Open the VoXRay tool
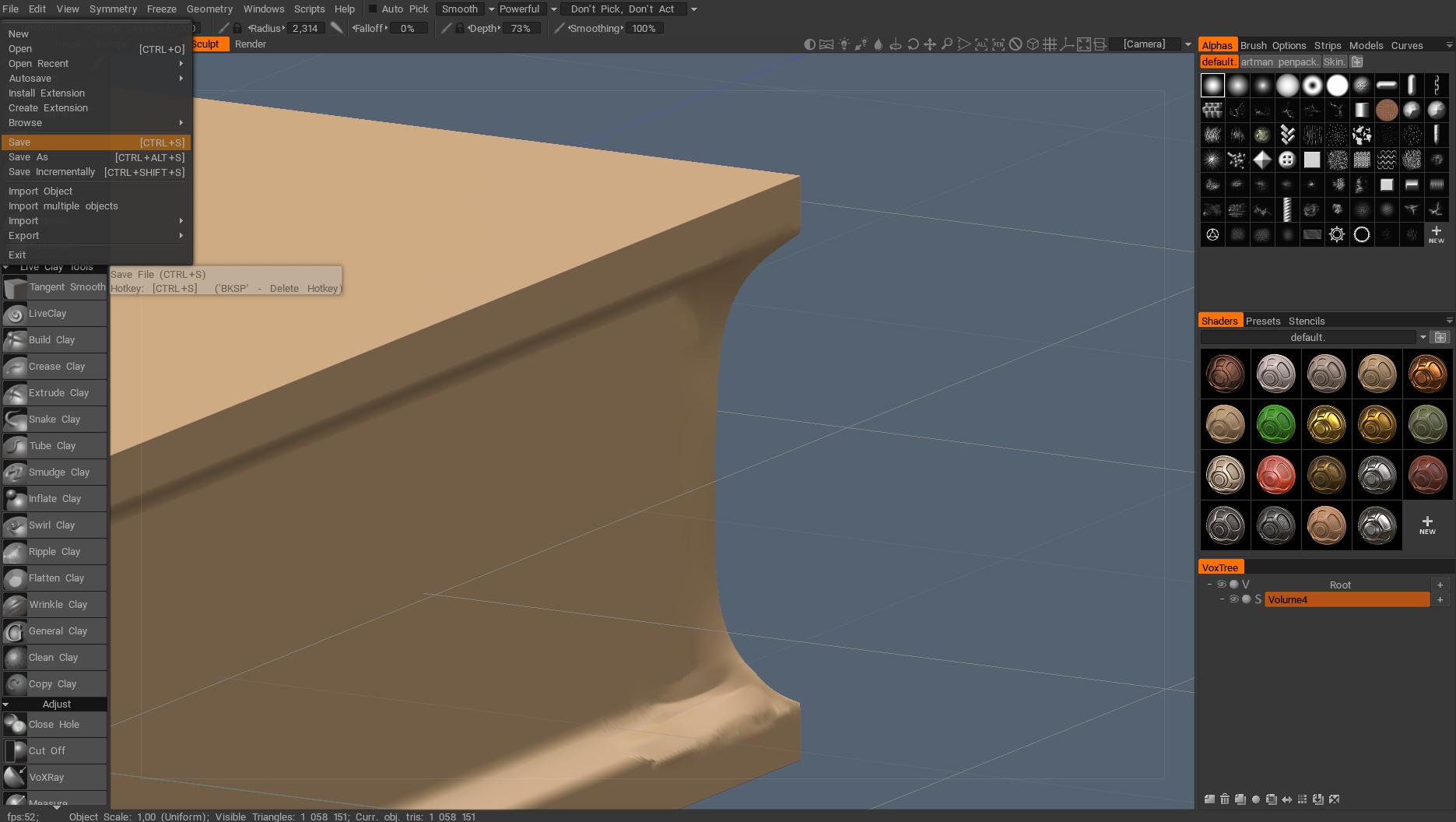1456x822 pixels. (54, 778)
